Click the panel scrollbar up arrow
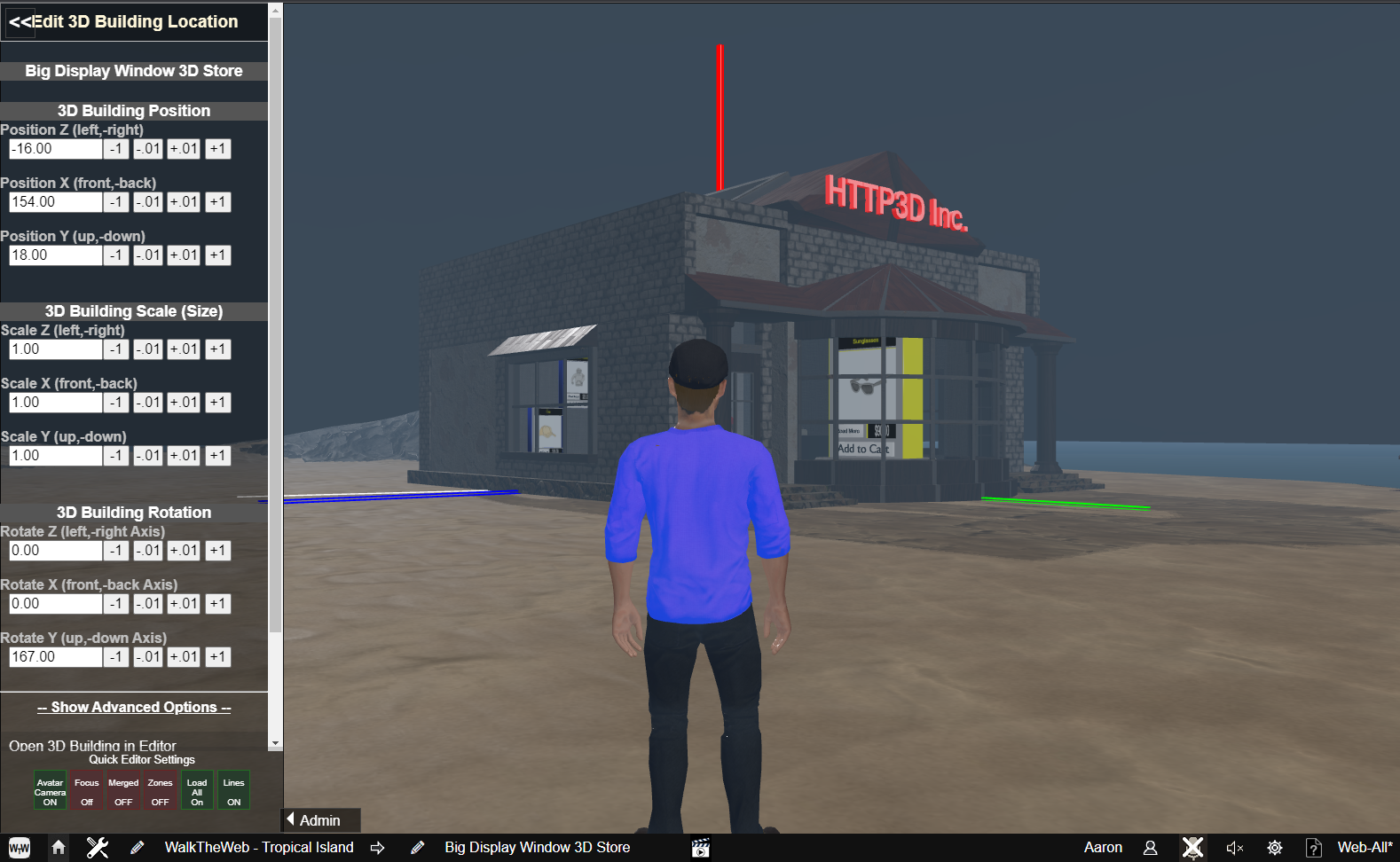This screenshot has height=862, width=1400. [275, 11]
